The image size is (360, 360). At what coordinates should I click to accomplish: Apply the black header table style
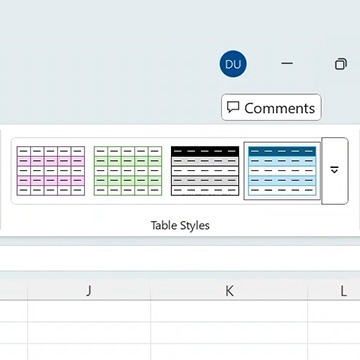click(x=205, y=171)
